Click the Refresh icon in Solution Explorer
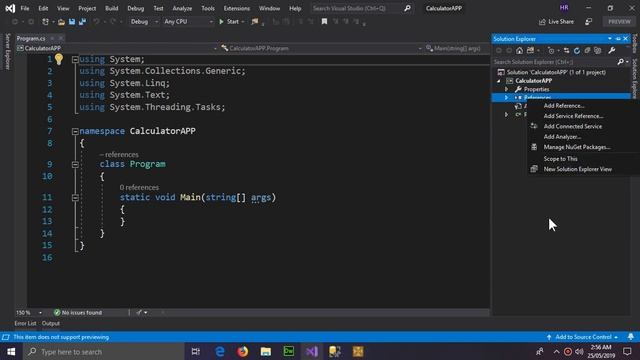This screenshot has width=640, height=360. [577, 51]
